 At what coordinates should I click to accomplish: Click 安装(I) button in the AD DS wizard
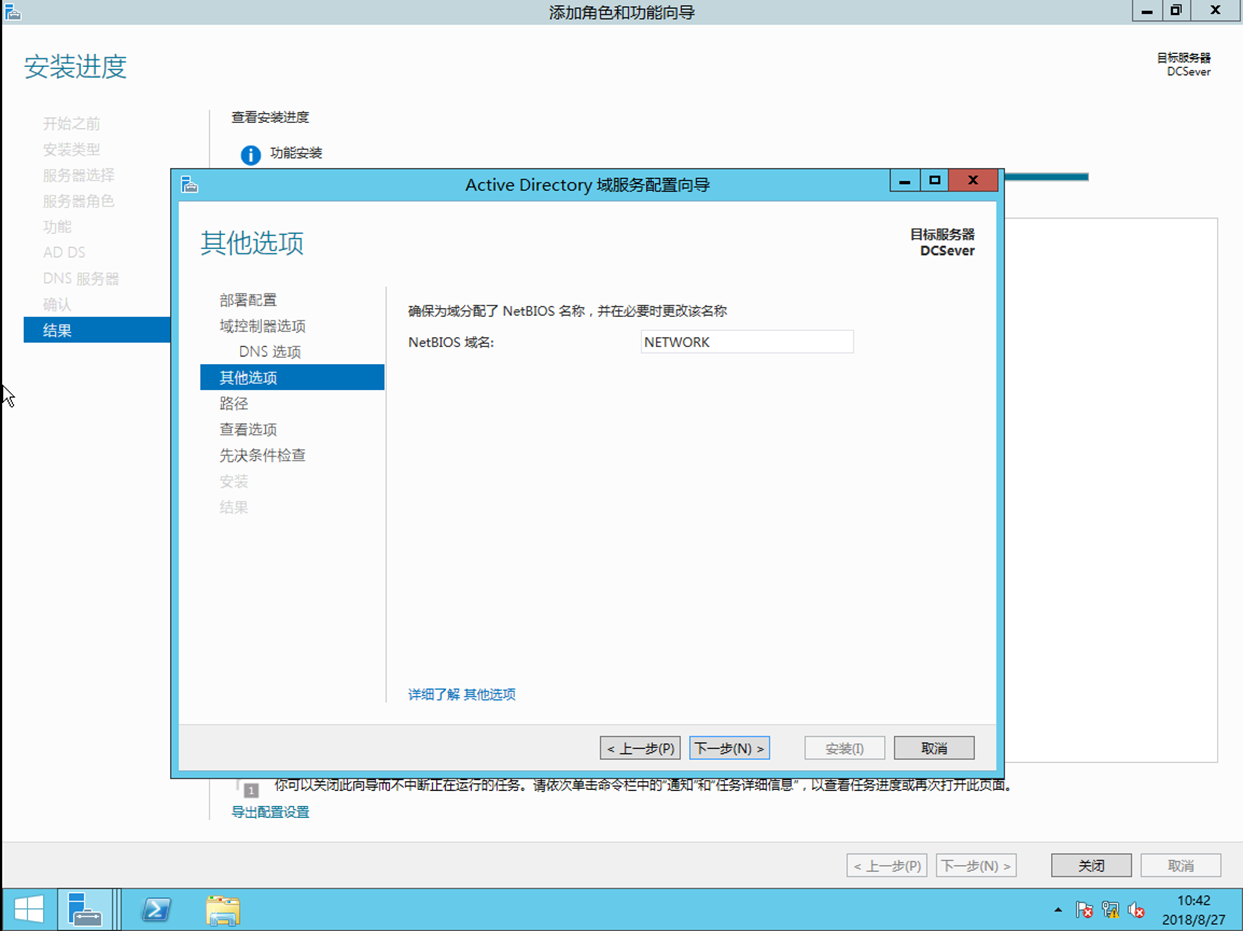coord(845,748)
